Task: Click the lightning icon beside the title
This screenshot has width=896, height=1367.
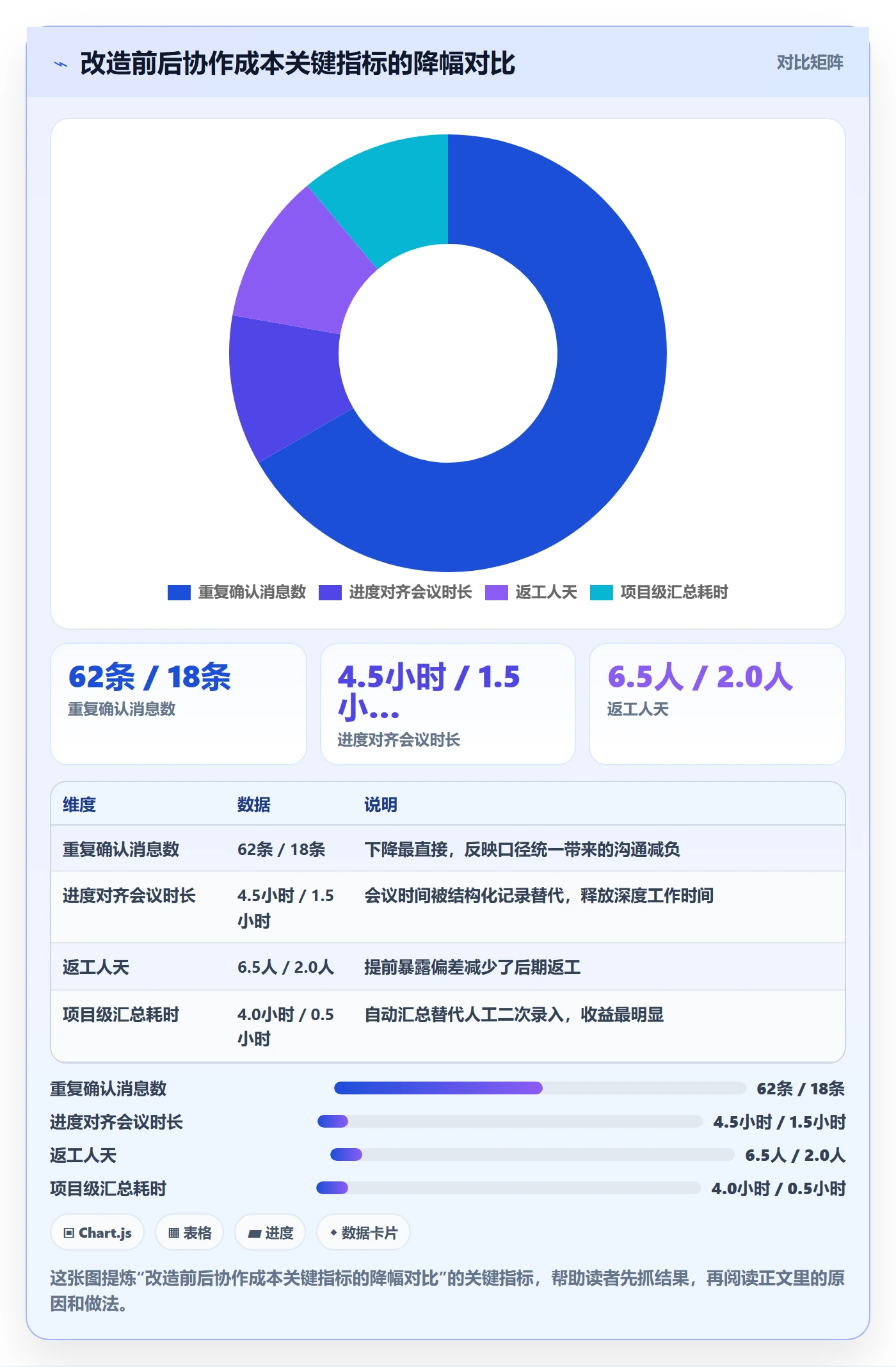Action: click(x=61, y=64)
